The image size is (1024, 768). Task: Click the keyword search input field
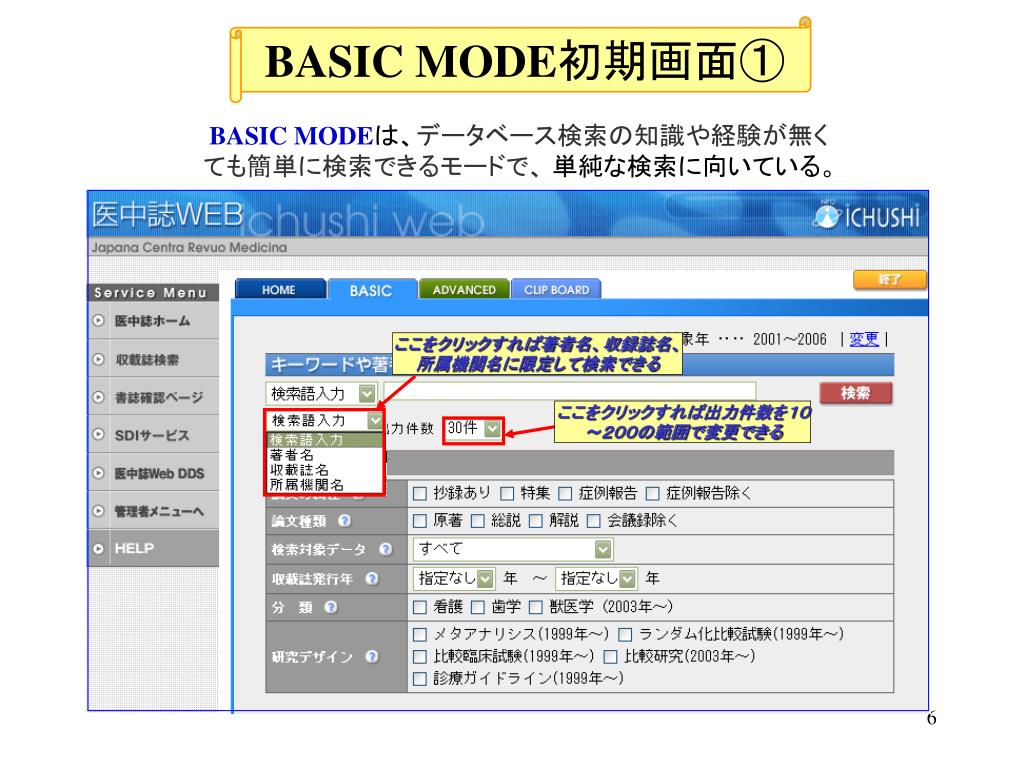pos(569,391)
